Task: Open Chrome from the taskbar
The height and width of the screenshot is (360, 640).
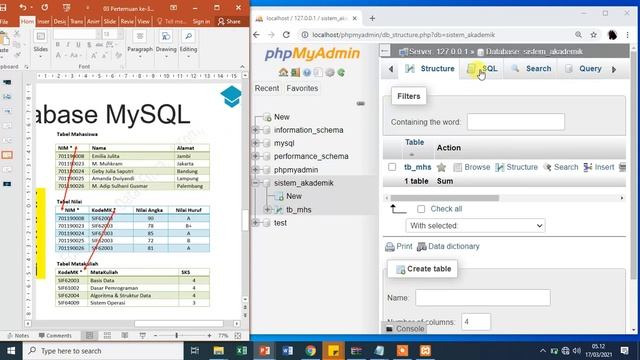Action: (x=311, y=351)
